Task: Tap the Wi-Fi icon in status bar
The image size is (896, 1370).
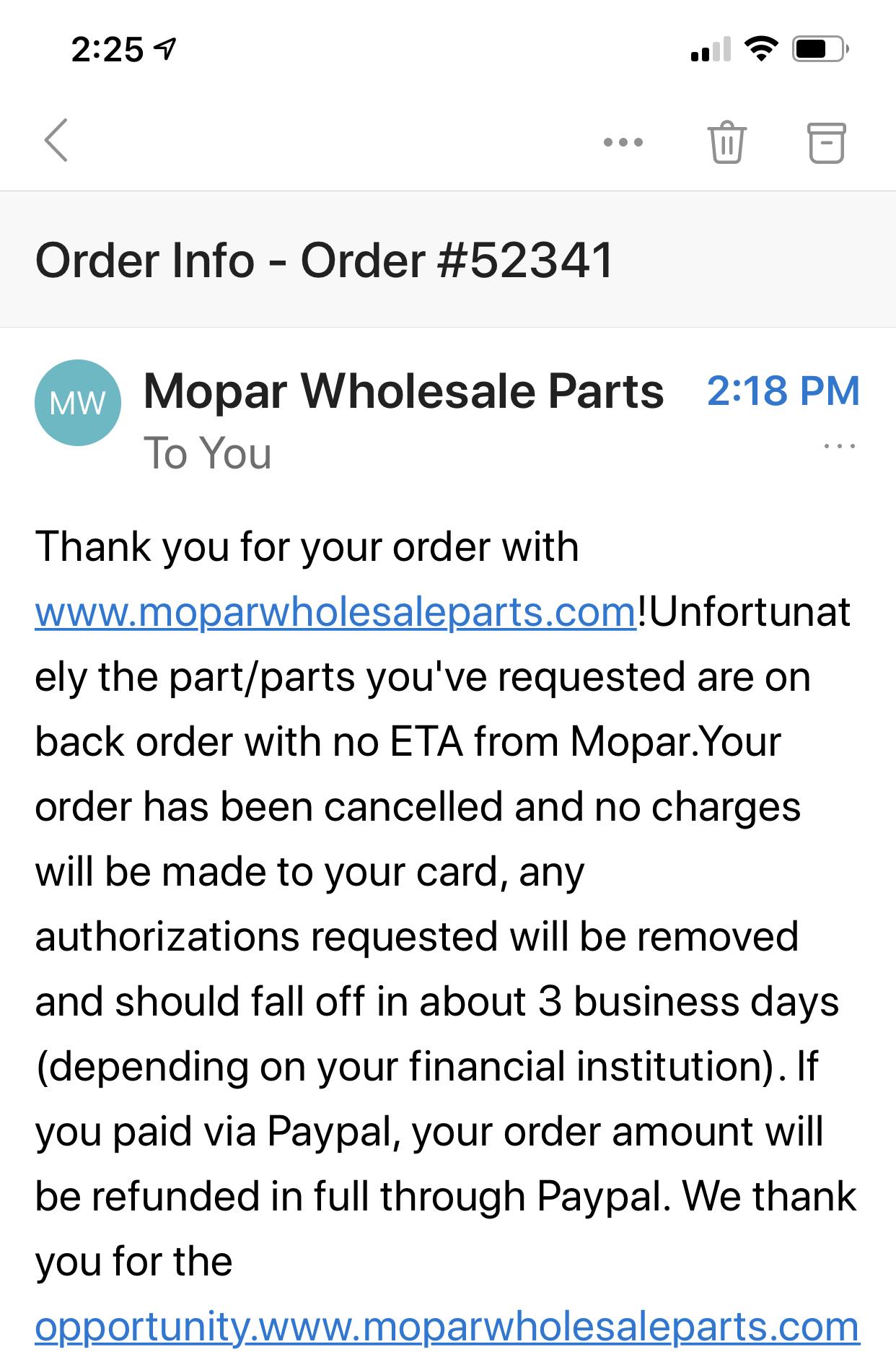Action: click(760, 49)
